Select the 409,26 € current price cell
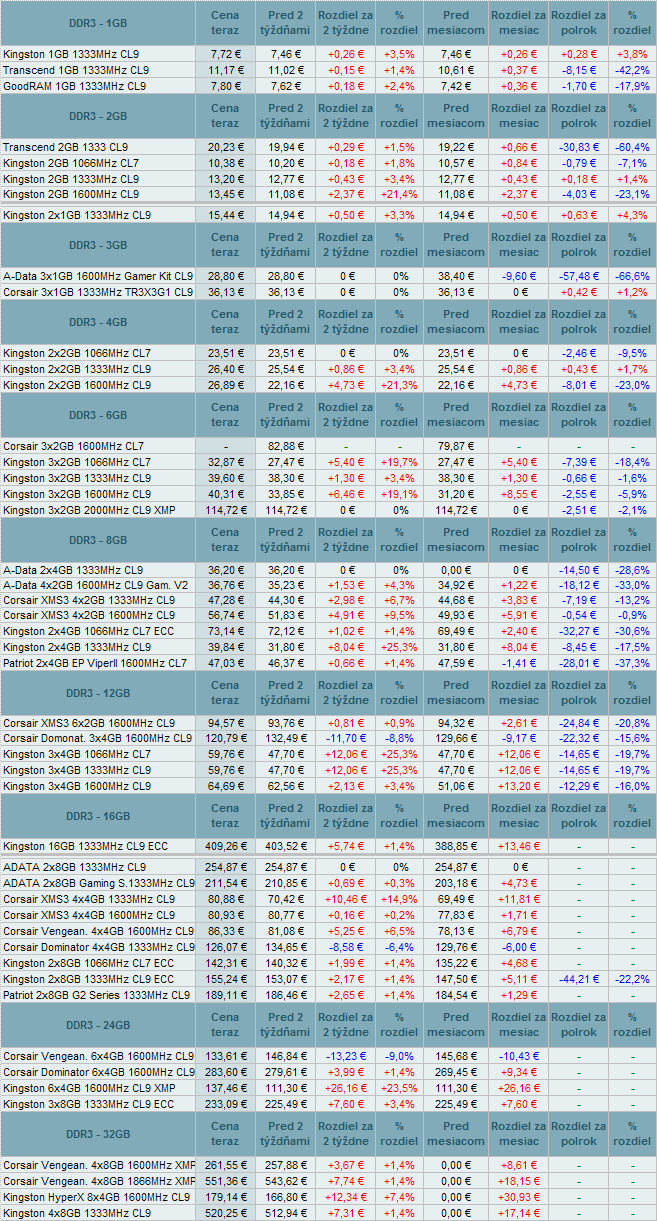The height and width of the screenshot is (1221, 657). (x=225, y=846)
